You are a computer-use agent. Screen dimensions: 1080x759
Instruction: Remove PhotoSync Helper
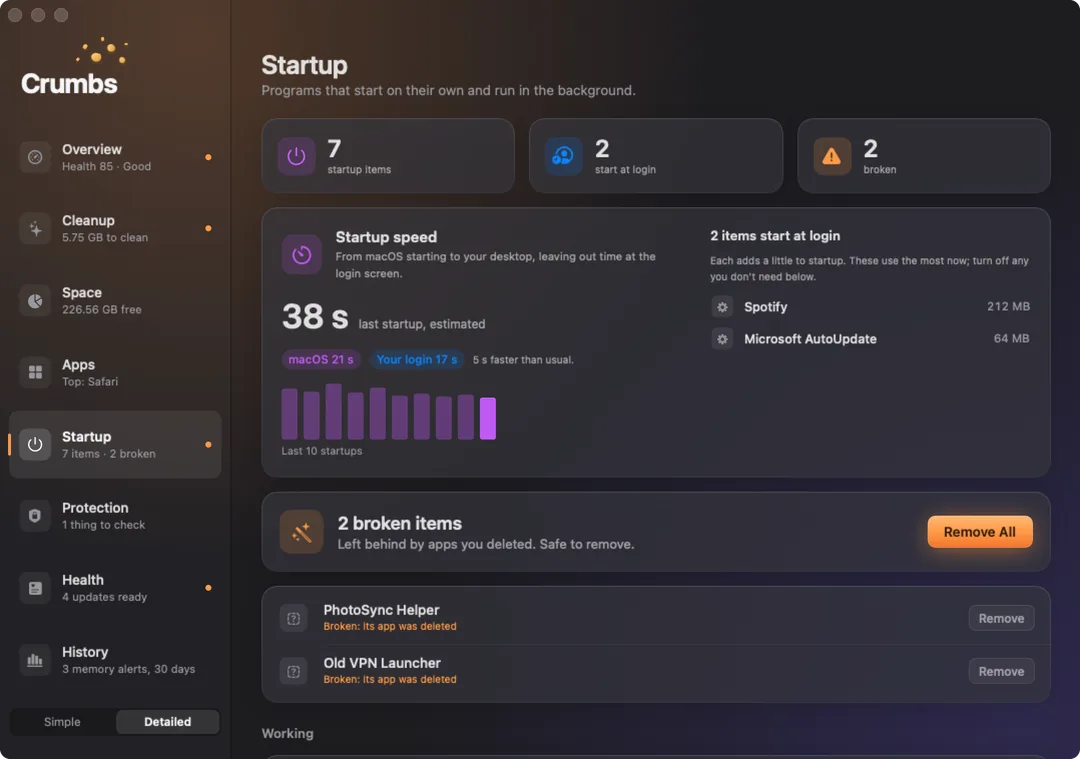tap(1001, 618)
